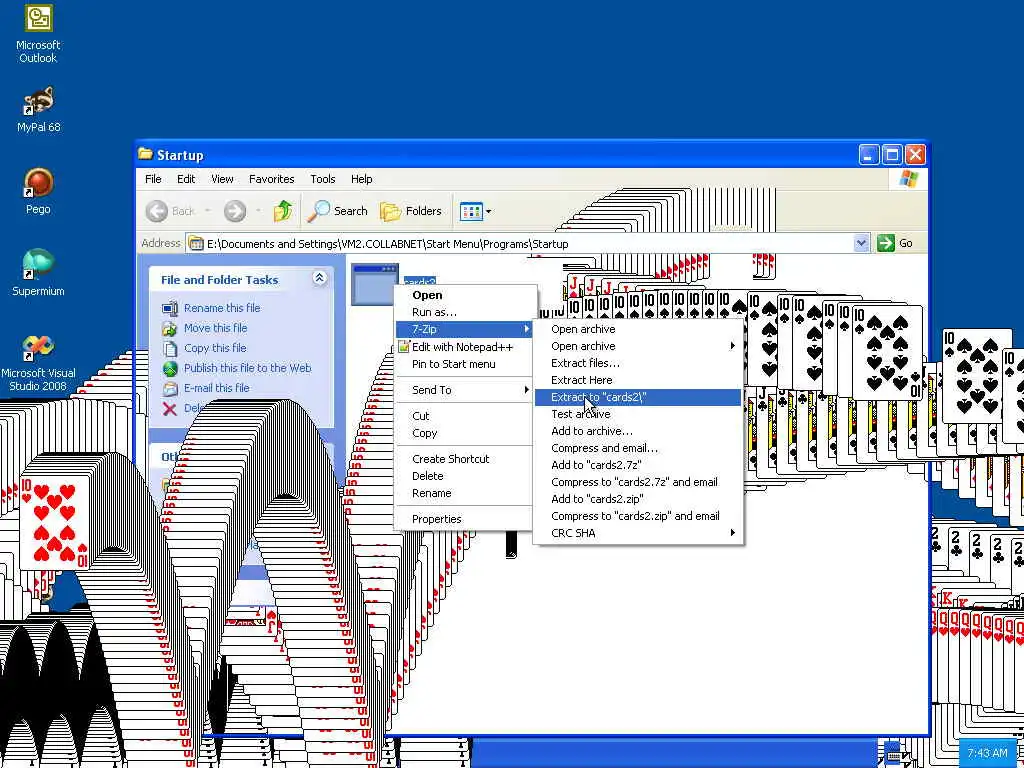1024x768 pixels.
Task: Choose Delete in context menu
Action: 464,476
